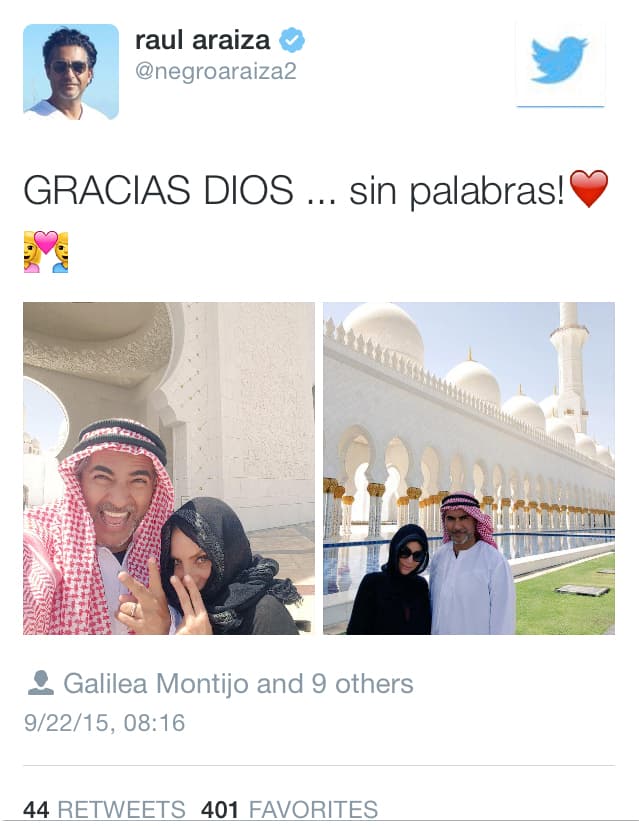
Task: Click the blue verified checkmark badge
Action: 291,41
